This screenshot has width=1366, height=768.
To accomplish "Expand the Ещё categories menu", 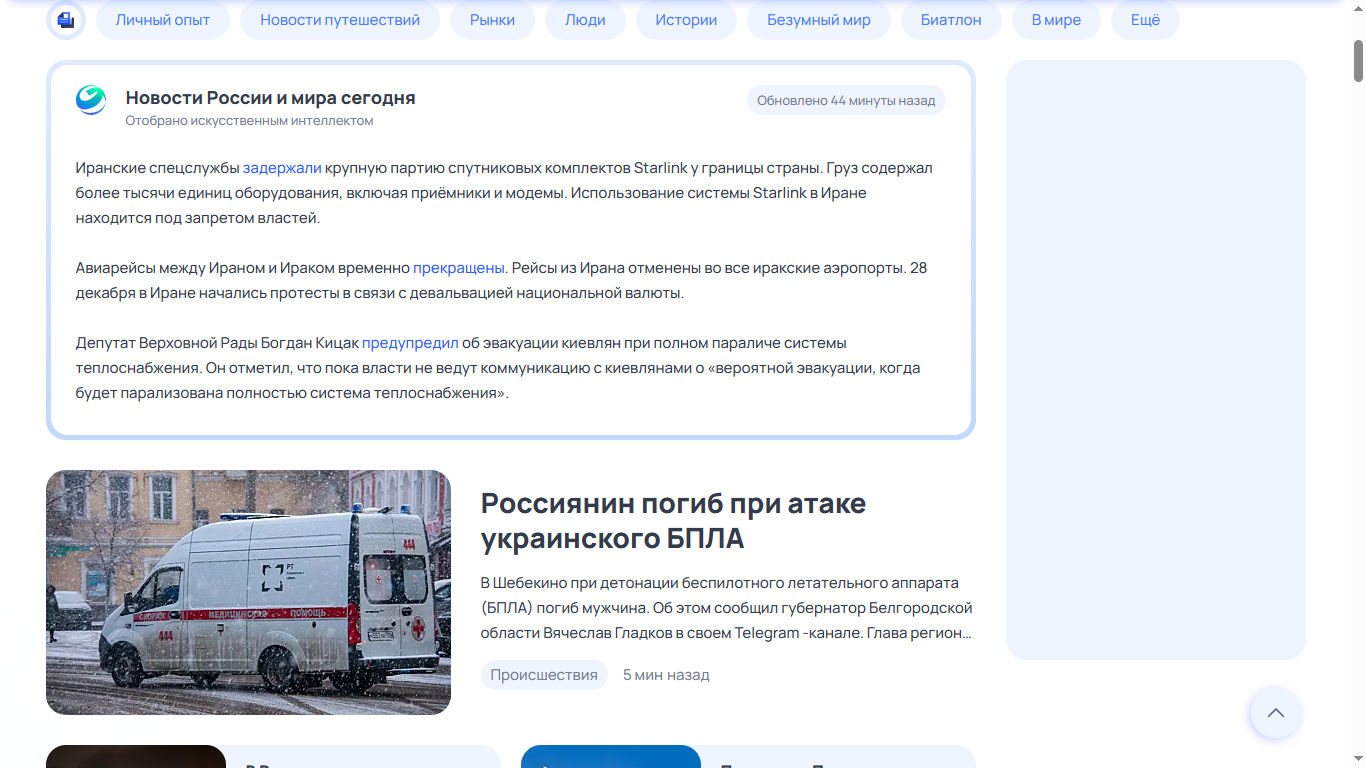I will pos(1145,20).
